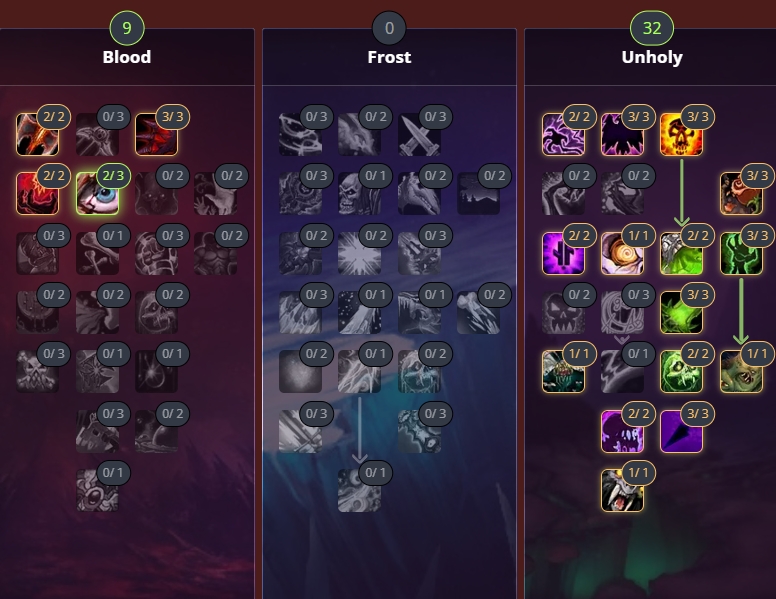Click the 0 points counter above Frost

389,28
